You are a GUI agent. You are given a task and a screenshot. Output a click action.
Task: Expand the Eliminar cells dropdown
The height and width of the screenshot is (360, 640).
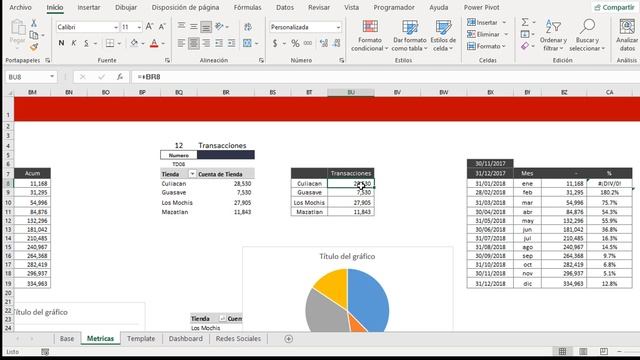pos(506,34)
